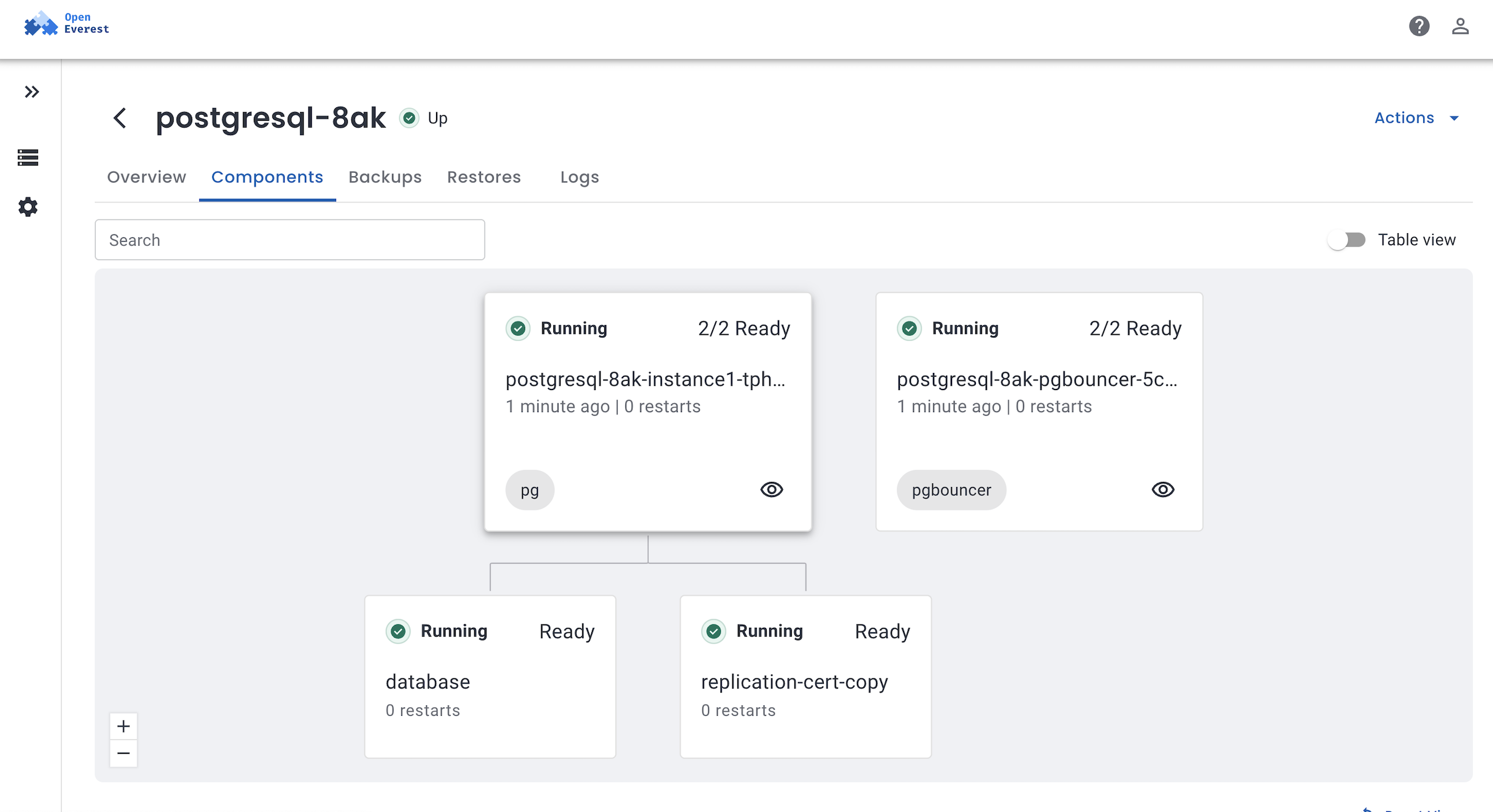Click 2/2 Ready on pgbouncer card
This screenshot has height=812, width=1493.
tap(1135, 329)
